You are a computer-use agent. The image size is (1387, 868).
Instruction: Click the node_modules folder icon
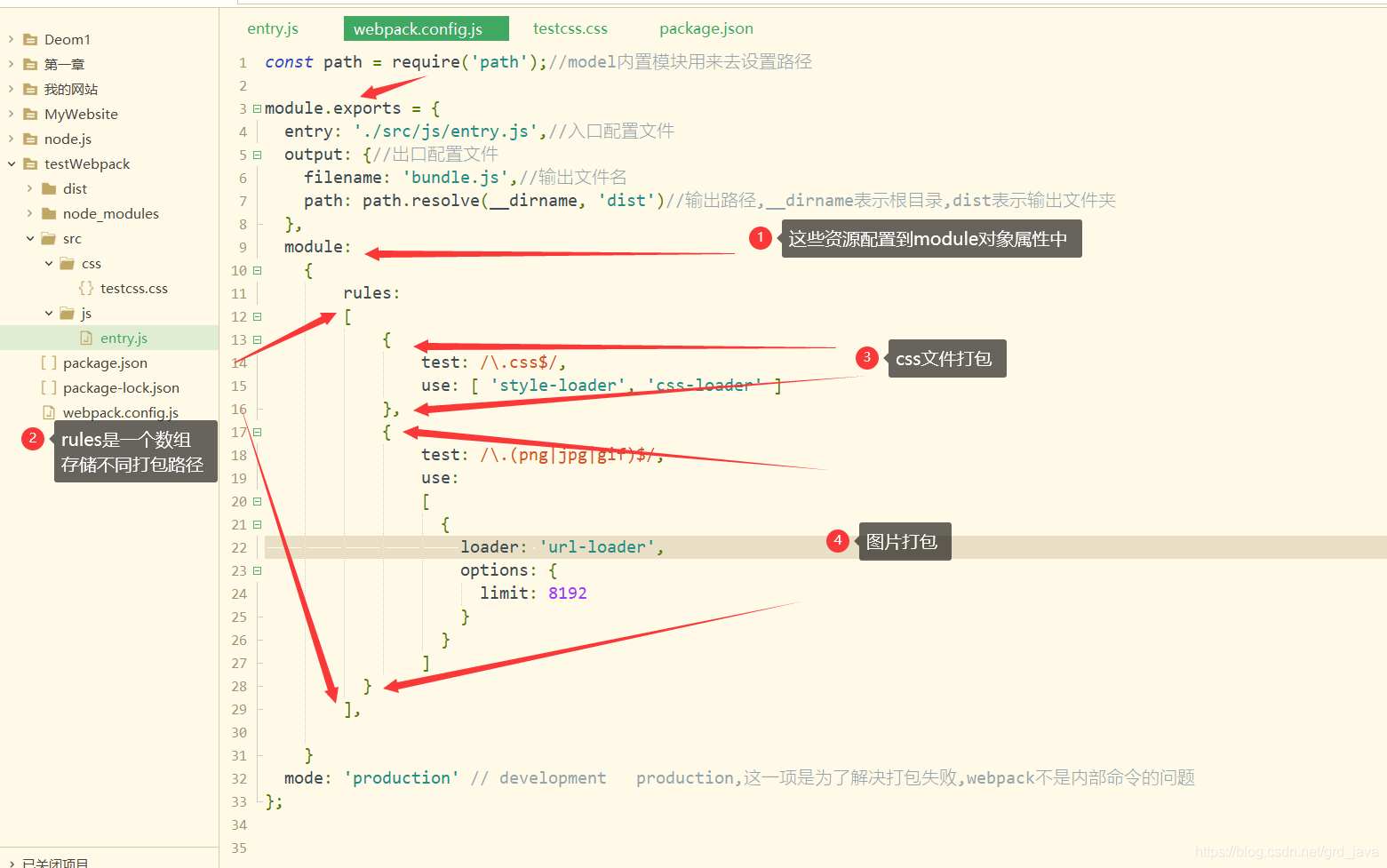pyautogui.click(x=49, y=213)
